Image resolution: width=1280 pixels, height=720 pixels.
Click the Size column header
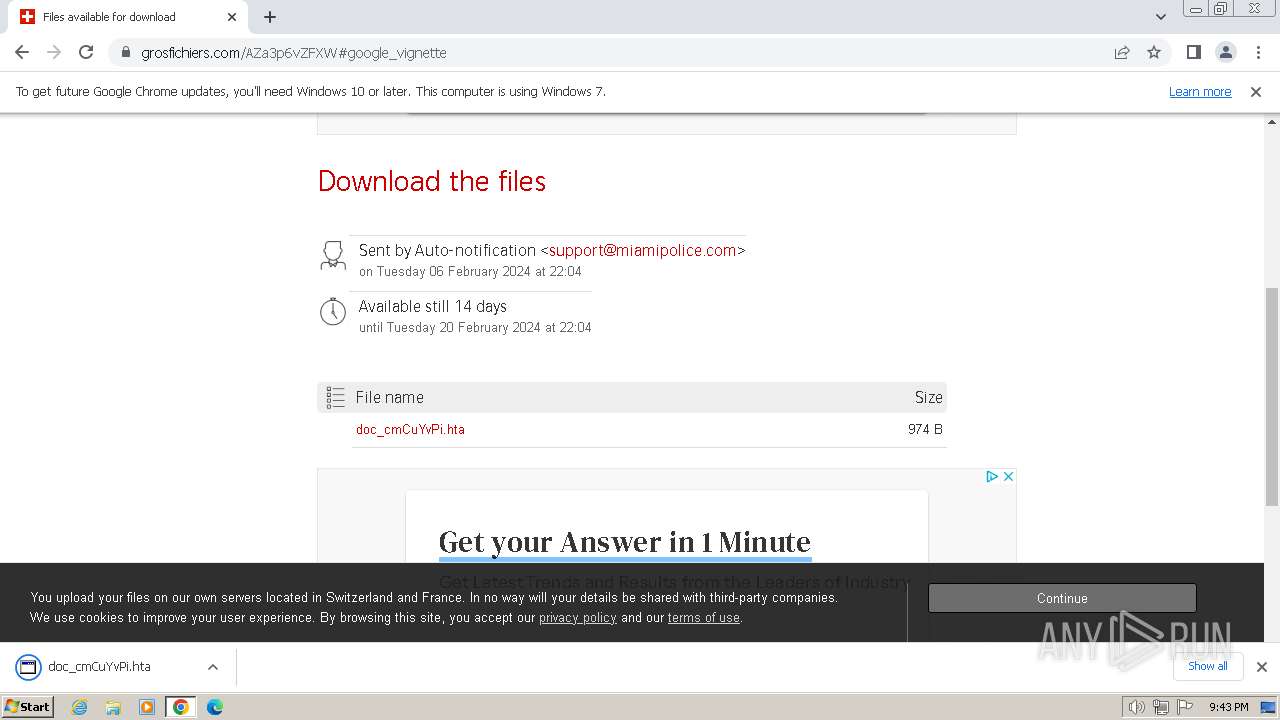[929, 397]
